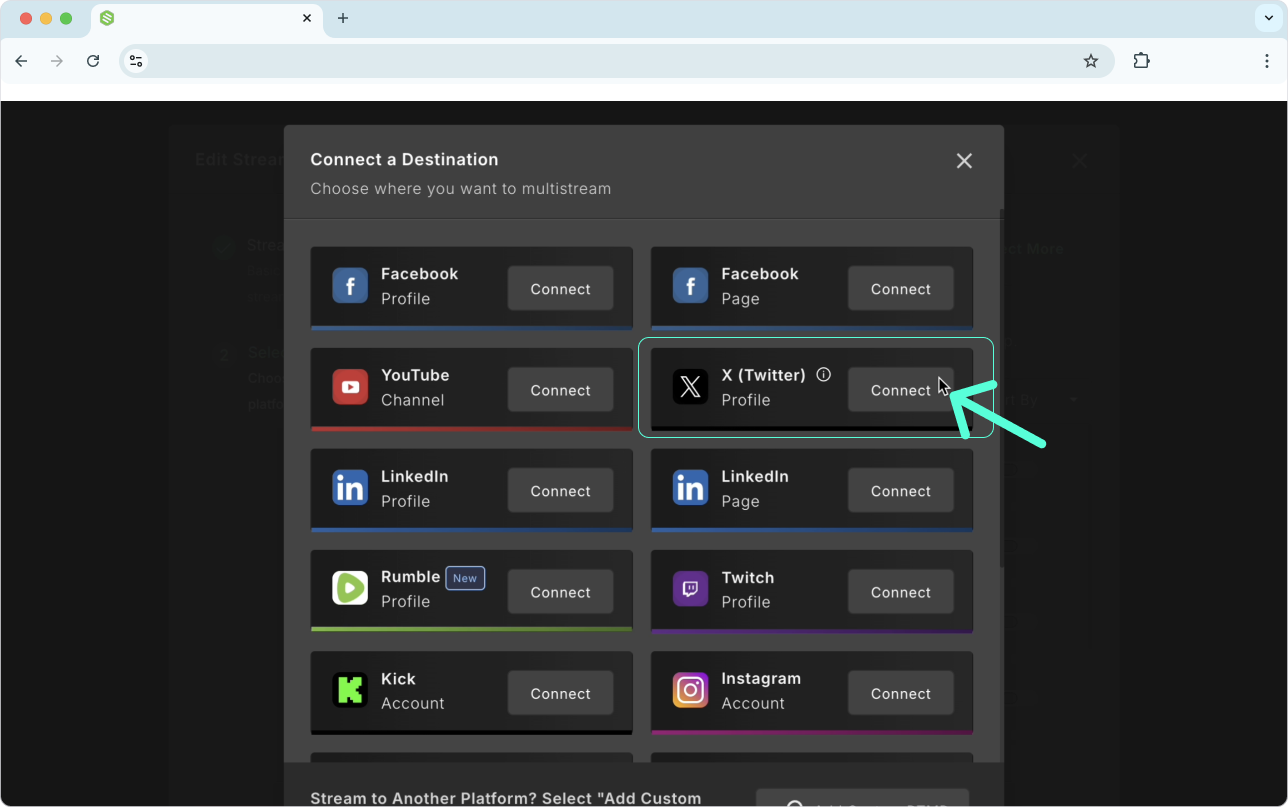1288x807 pixels.
Task: View site information in the address bar
Action: (x=137, y=61)
